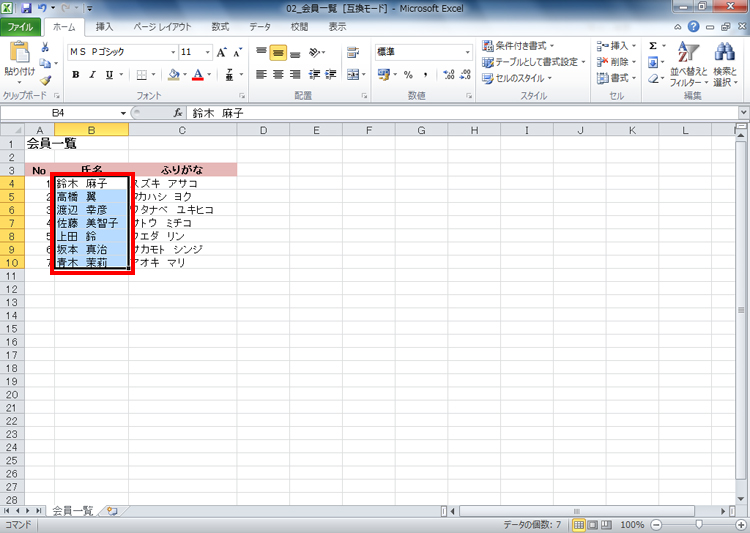The width and height of the screenshot is (750, 533).
Task: Click AutoSum sigma icon
Action: tap(653, 46)
